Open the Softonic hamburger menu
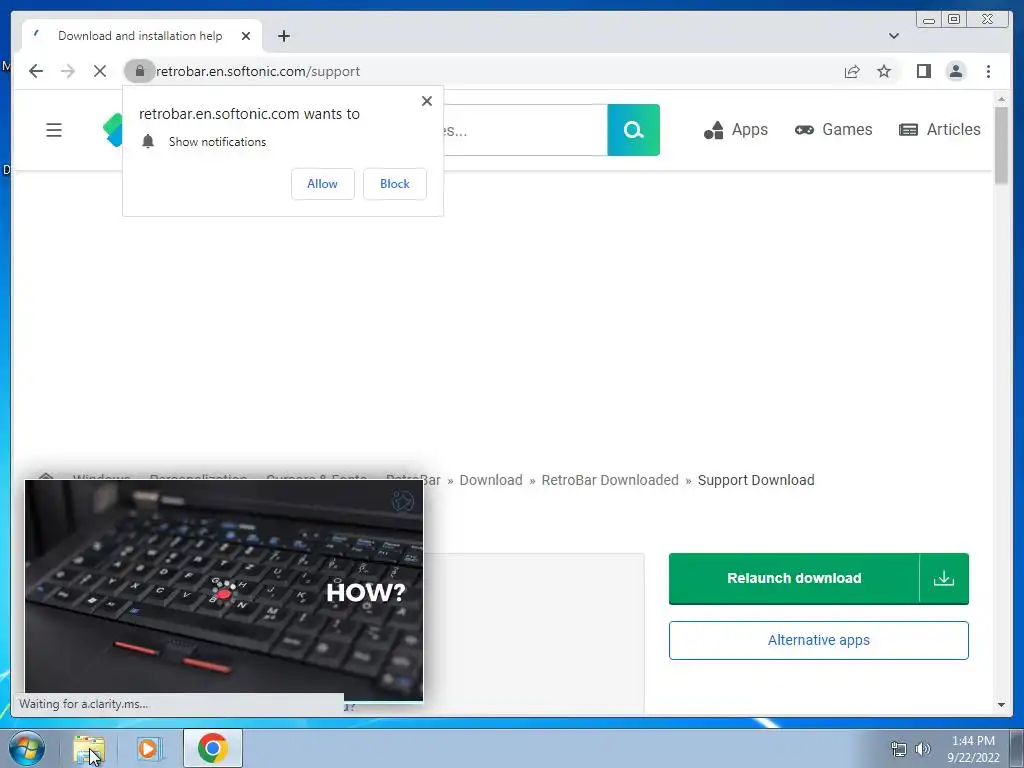 click(54, 130)
